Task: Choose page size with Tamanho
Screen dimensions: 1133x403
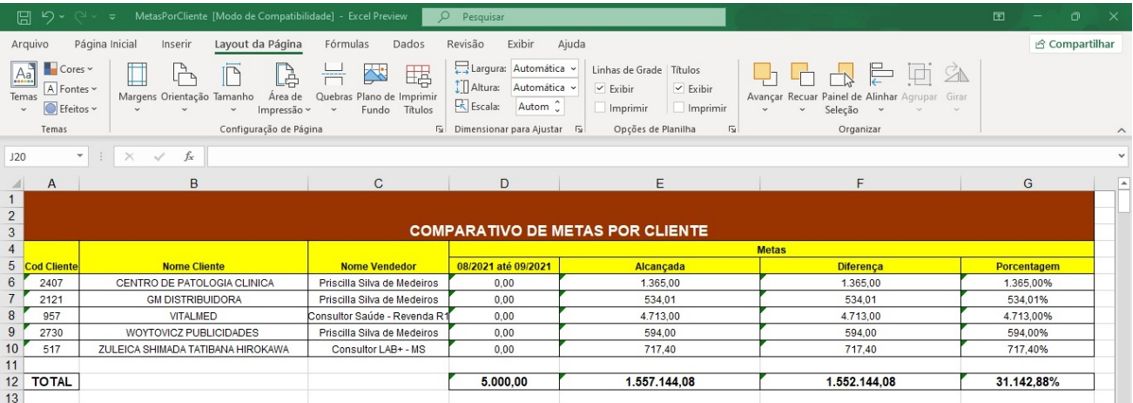Action: 233,87
